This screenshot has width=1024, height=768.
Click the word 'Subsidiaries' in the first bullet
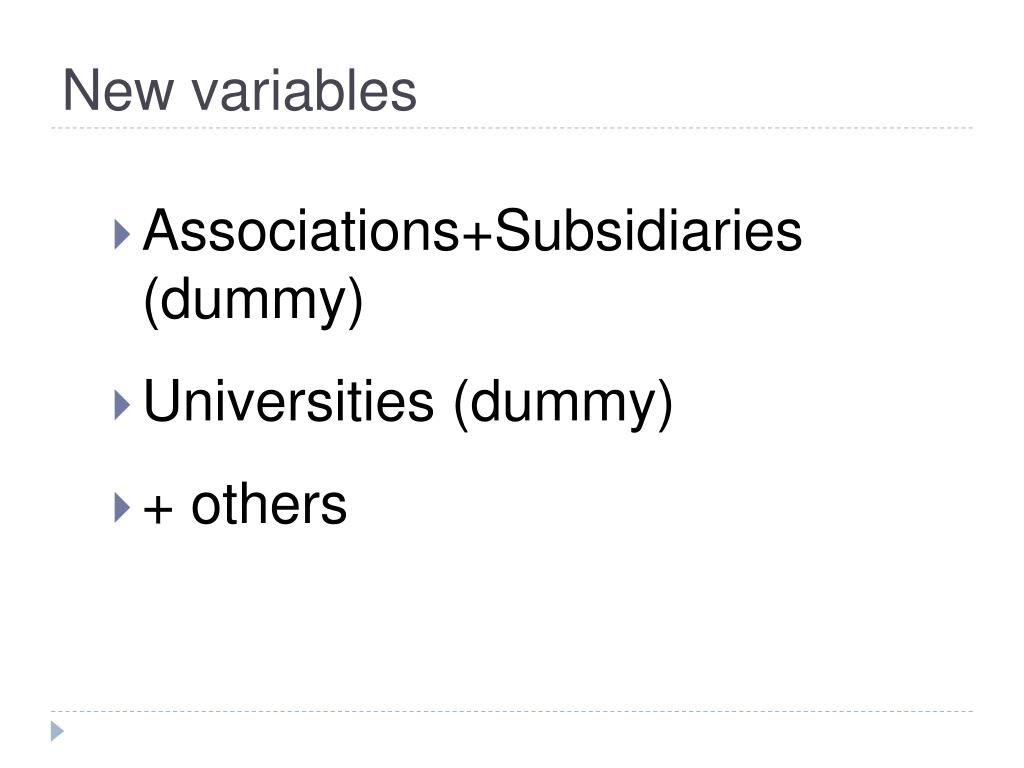click(648, 231)
